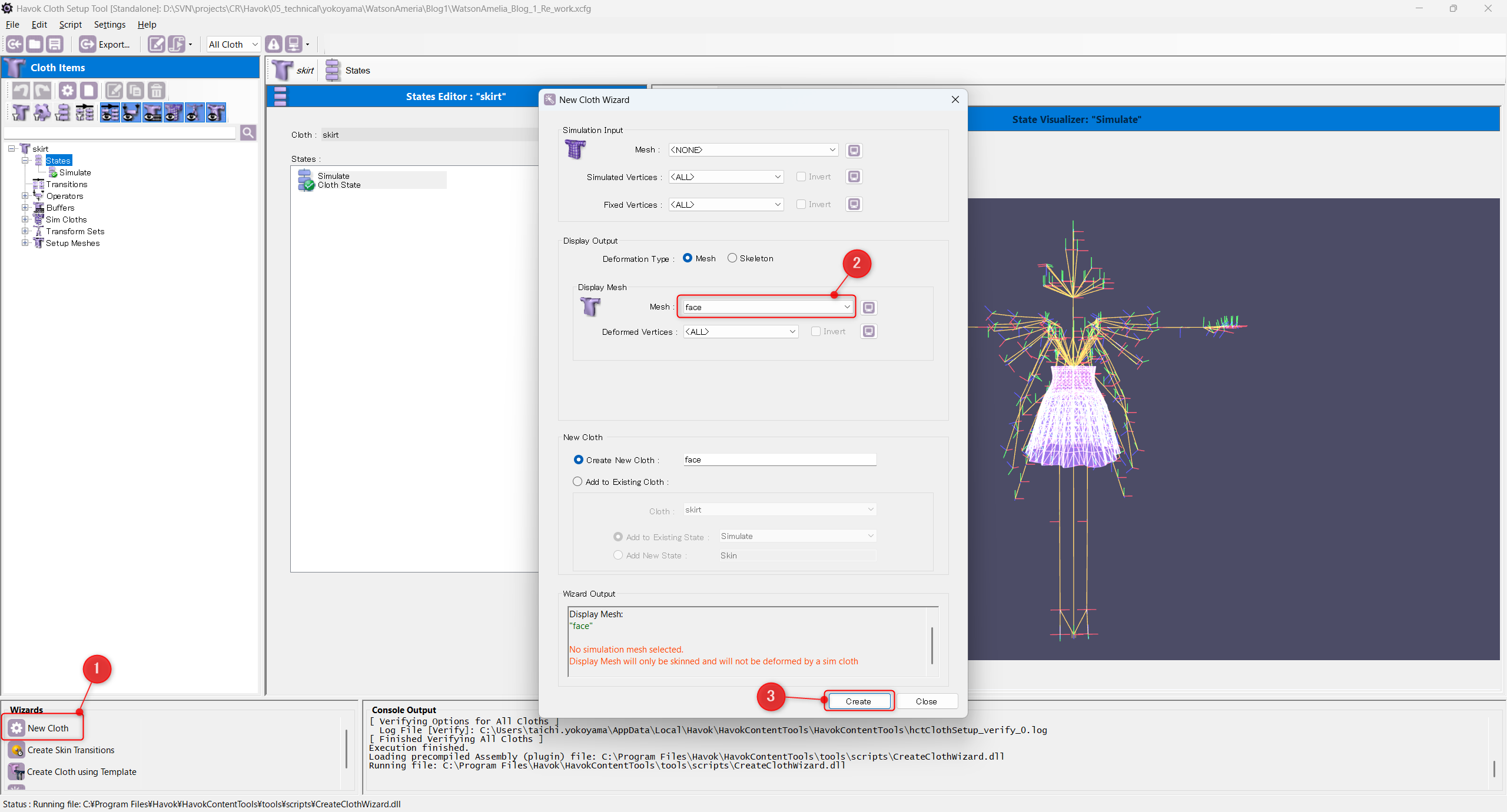1507x812 pixels.
Task: Click the warning triangle verify icon
Action: 274,44
